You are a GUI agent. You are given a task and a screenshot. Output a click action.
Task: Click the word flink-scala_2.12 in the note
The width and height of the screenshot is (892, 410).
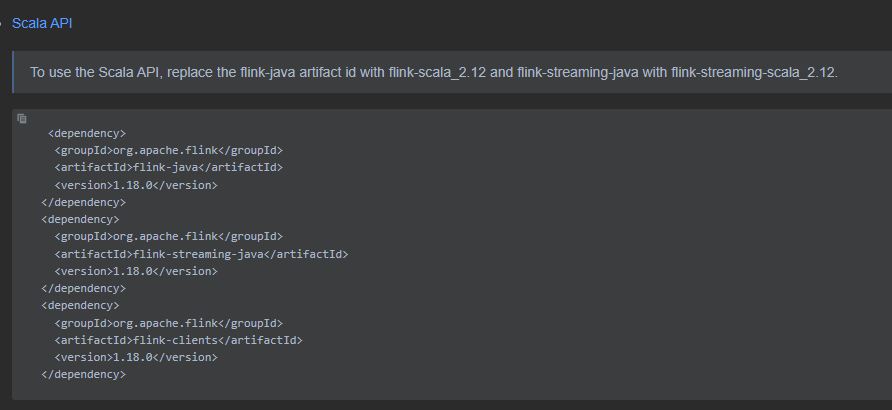coord(437,73)
